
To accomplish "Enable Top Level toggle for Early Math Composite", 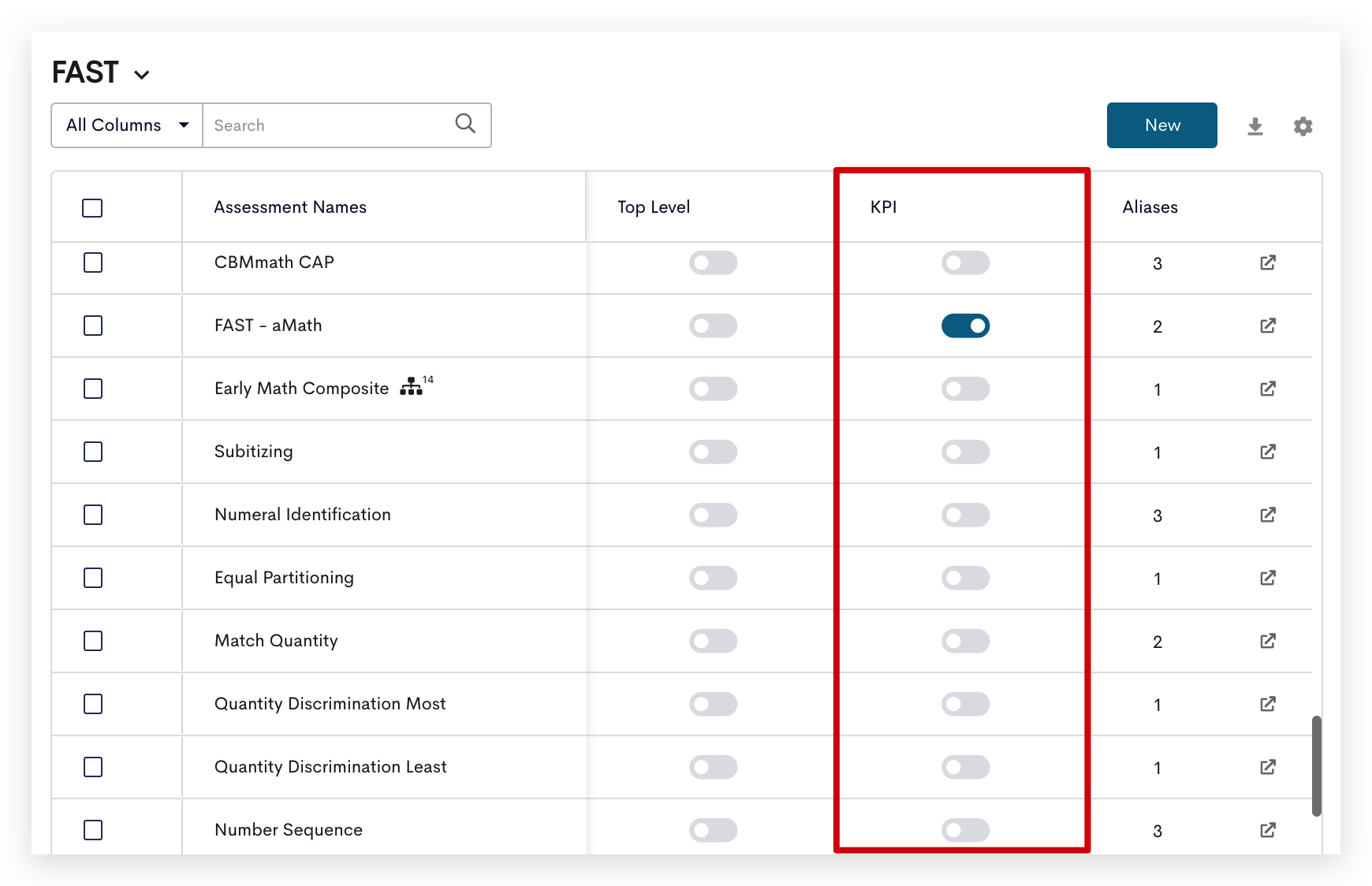I will coord(713,389).
